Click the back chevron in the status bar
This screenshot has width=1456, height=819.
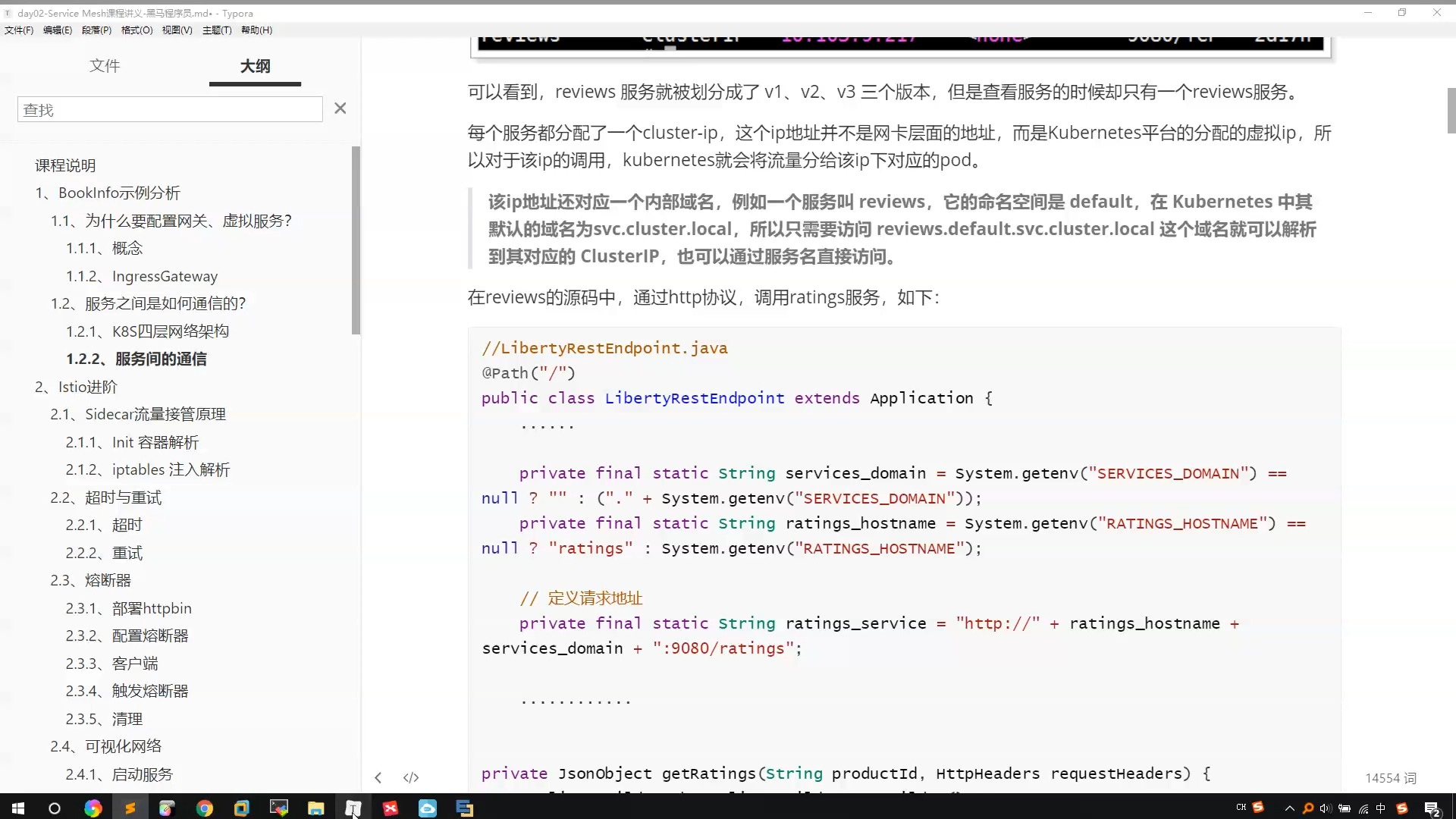point(378,777)
